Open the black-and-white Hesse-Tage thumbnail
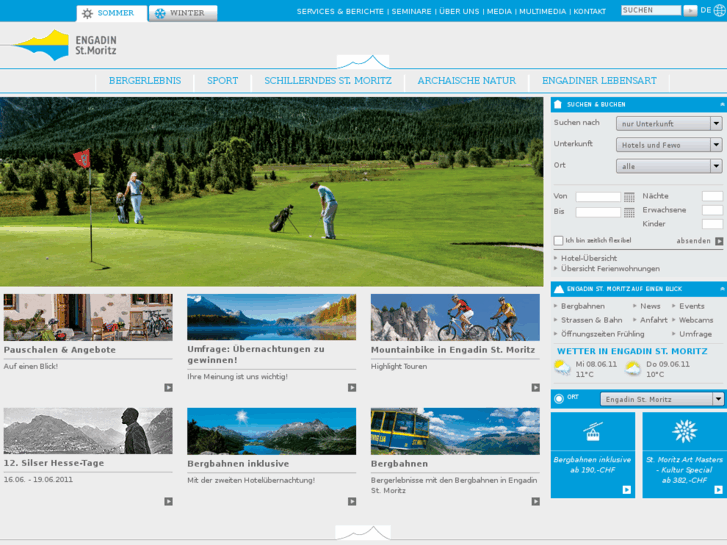The image size is (727, 545). click(88, 431)
